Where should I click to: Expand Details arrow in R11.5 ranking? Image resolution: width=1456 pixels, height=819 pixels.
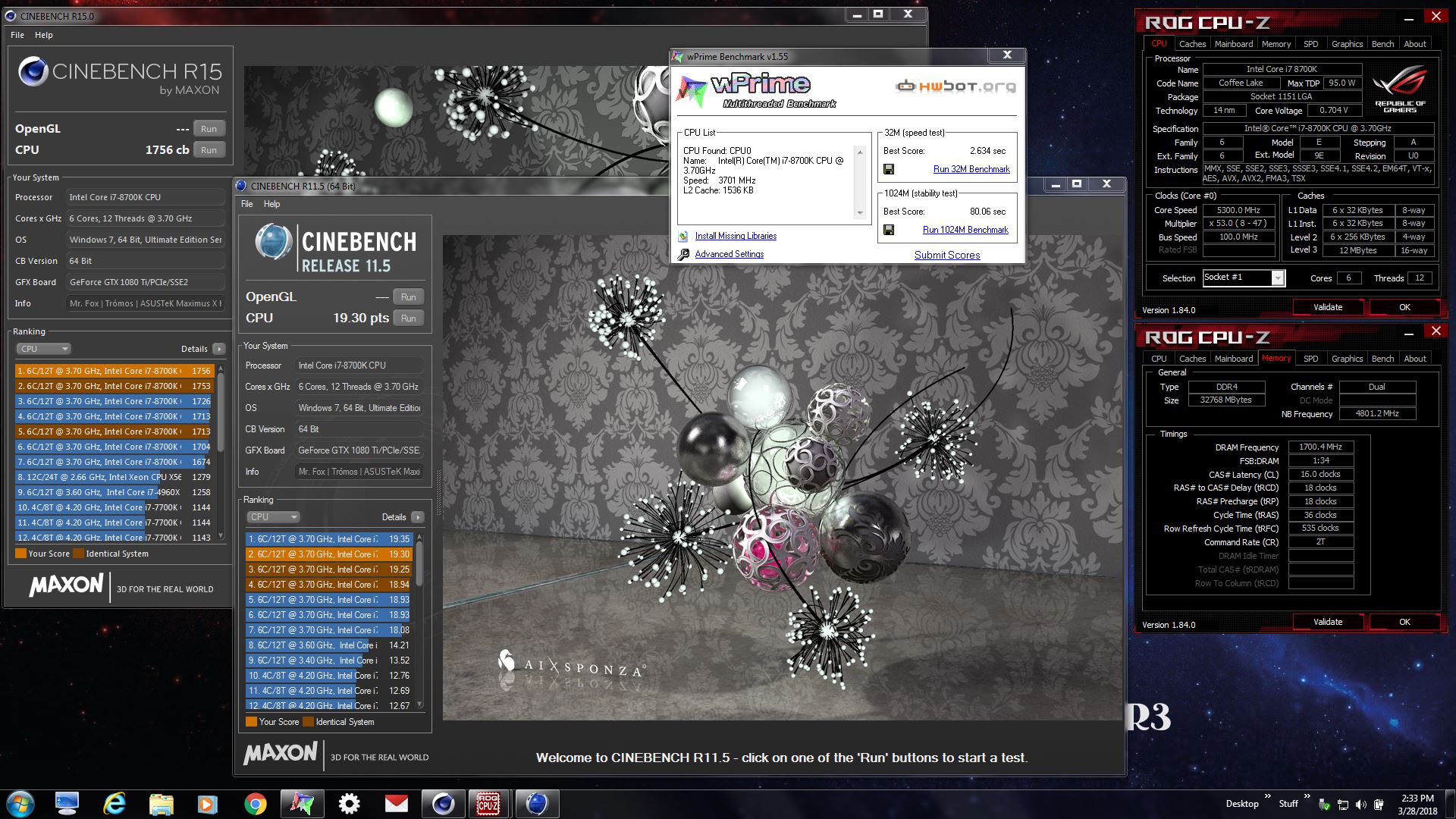[x=417, y=517]
